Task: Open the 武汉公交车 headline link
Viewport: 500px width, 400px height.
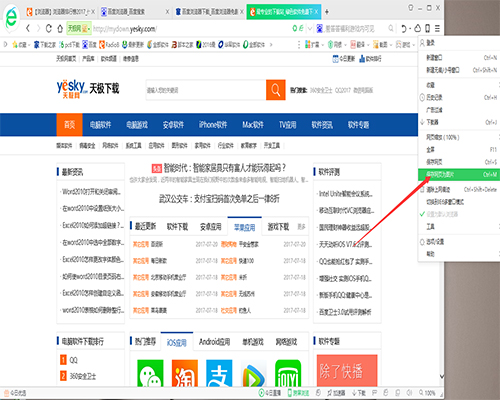Action: [x=219, y=199]
